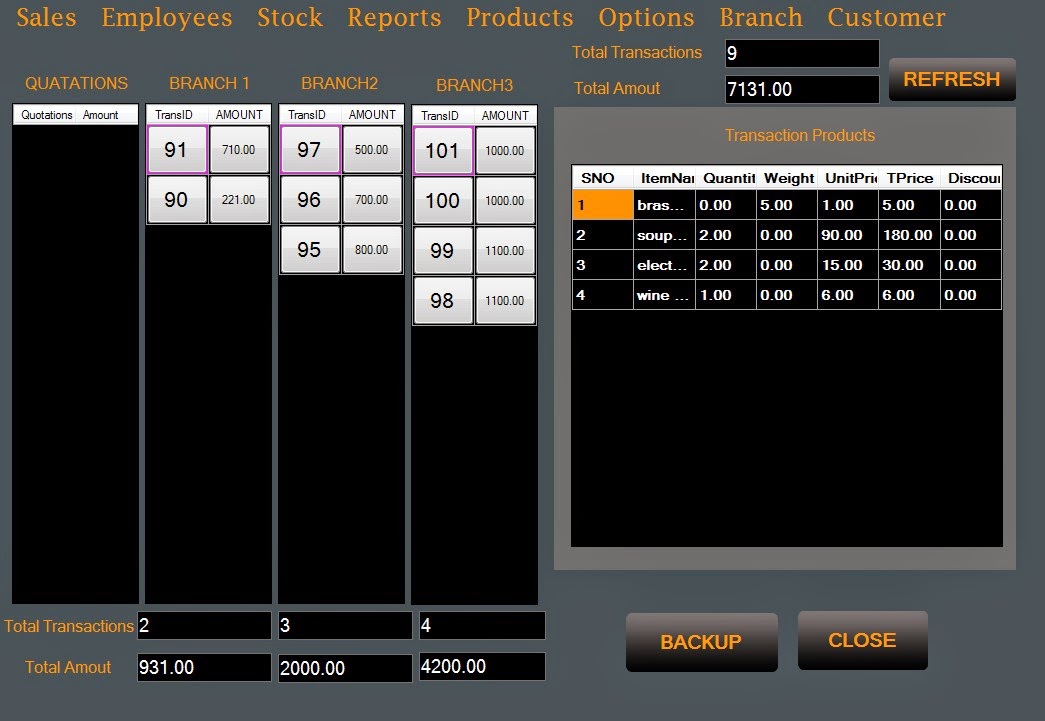Viewport: 1045px width, 721px height.
Task: Select the orange SNO 1 row cell
Action: click(x=602, y=205)
